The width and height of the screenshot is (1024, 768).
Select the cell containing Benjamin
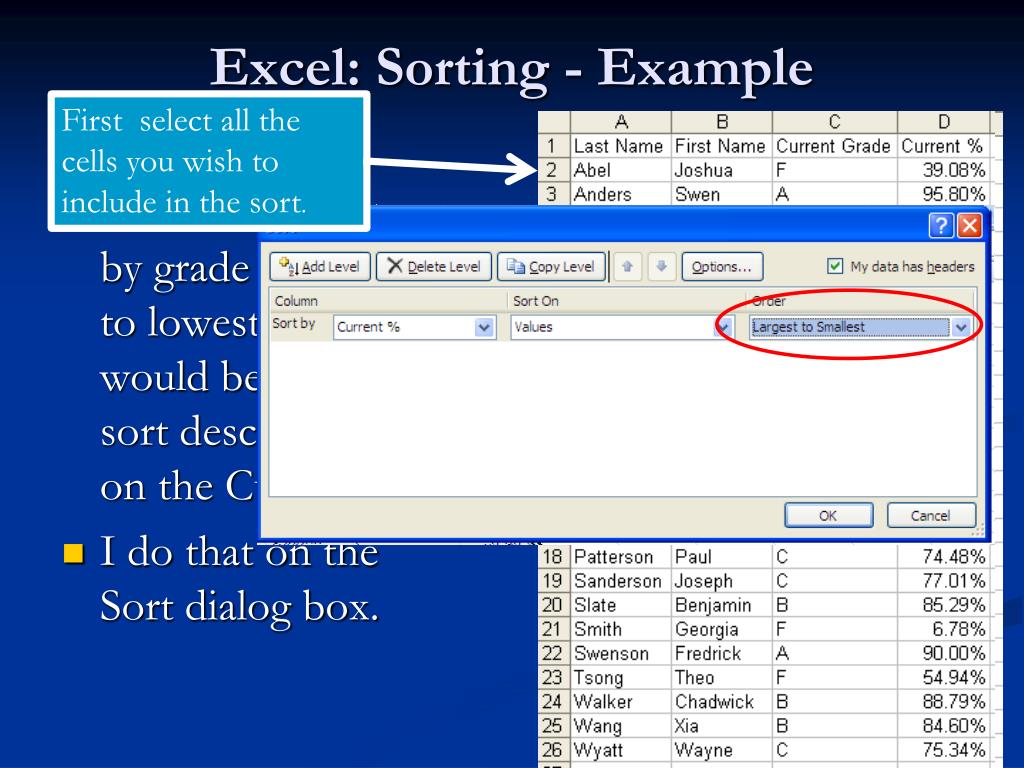722,605
